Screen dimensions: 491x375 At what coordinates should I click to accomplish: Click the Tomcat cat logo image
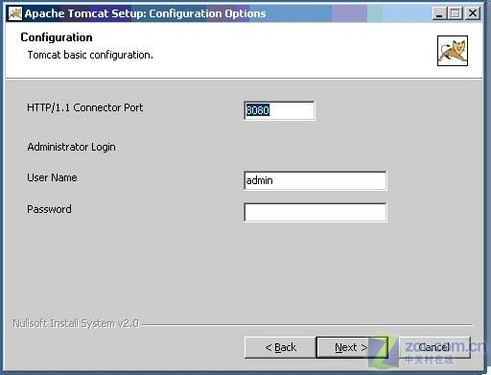452,51
